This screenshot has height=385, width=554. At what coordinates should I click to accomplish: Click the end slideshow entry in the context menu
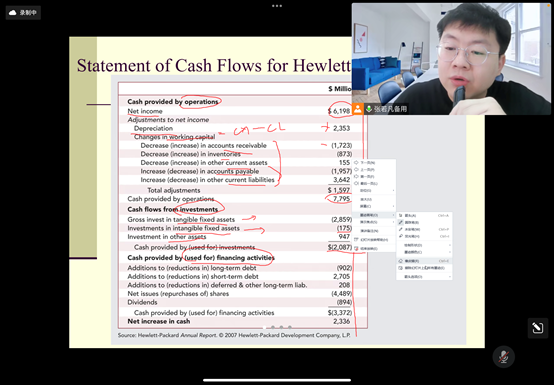[x=374, y=249]
